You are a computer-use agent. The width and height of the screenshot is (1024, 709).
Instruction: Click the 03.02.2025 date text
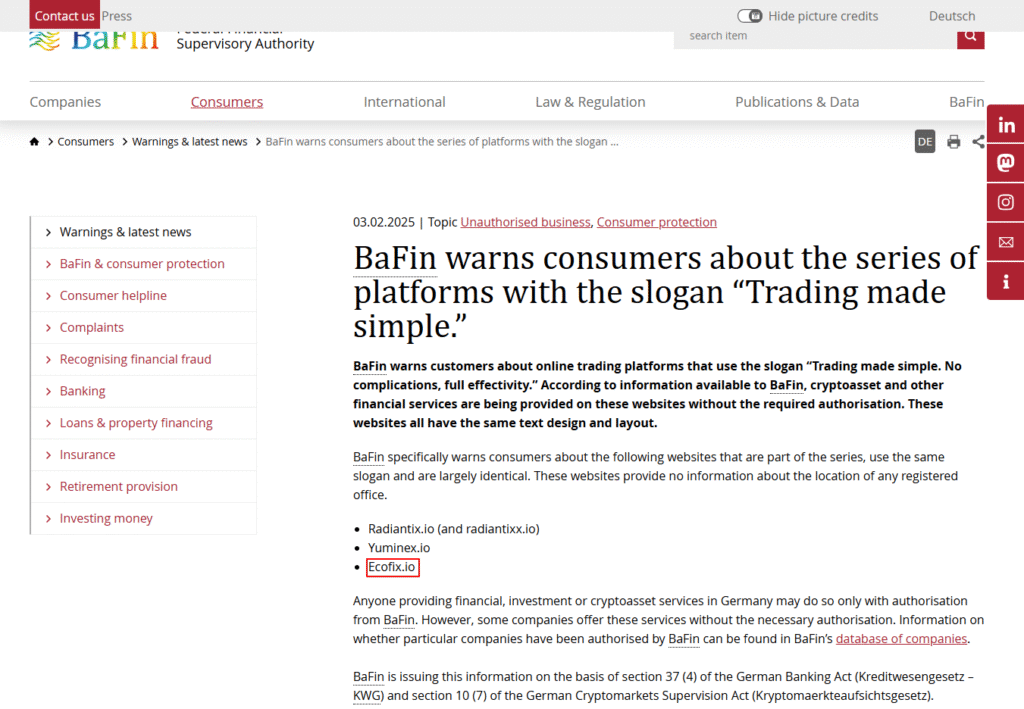pos(384,222)
